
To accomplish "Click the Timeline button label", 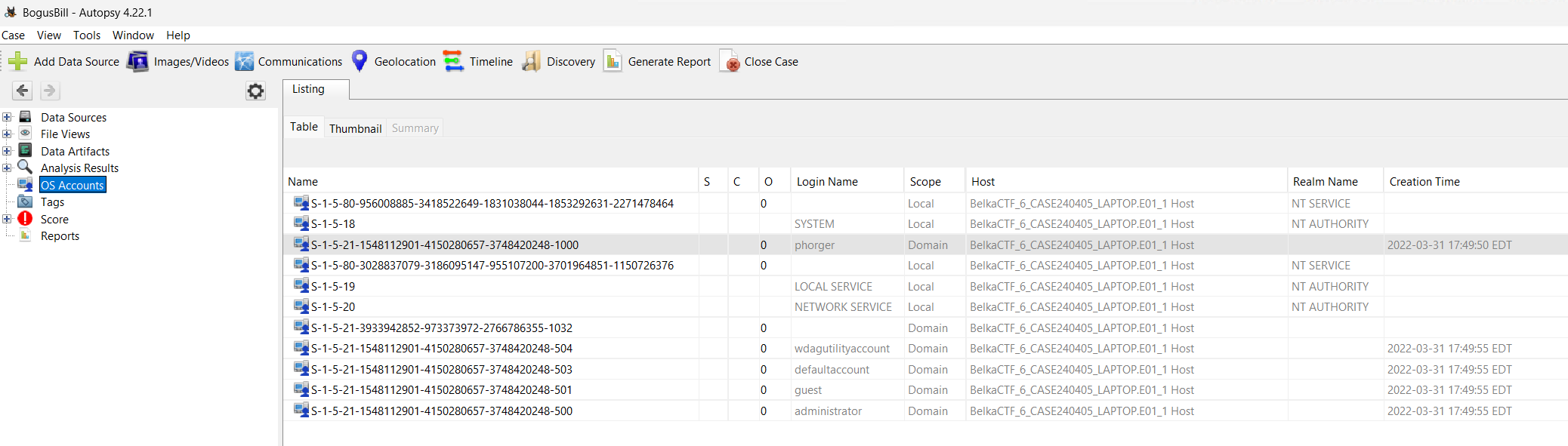I will [x=491, y=62].
